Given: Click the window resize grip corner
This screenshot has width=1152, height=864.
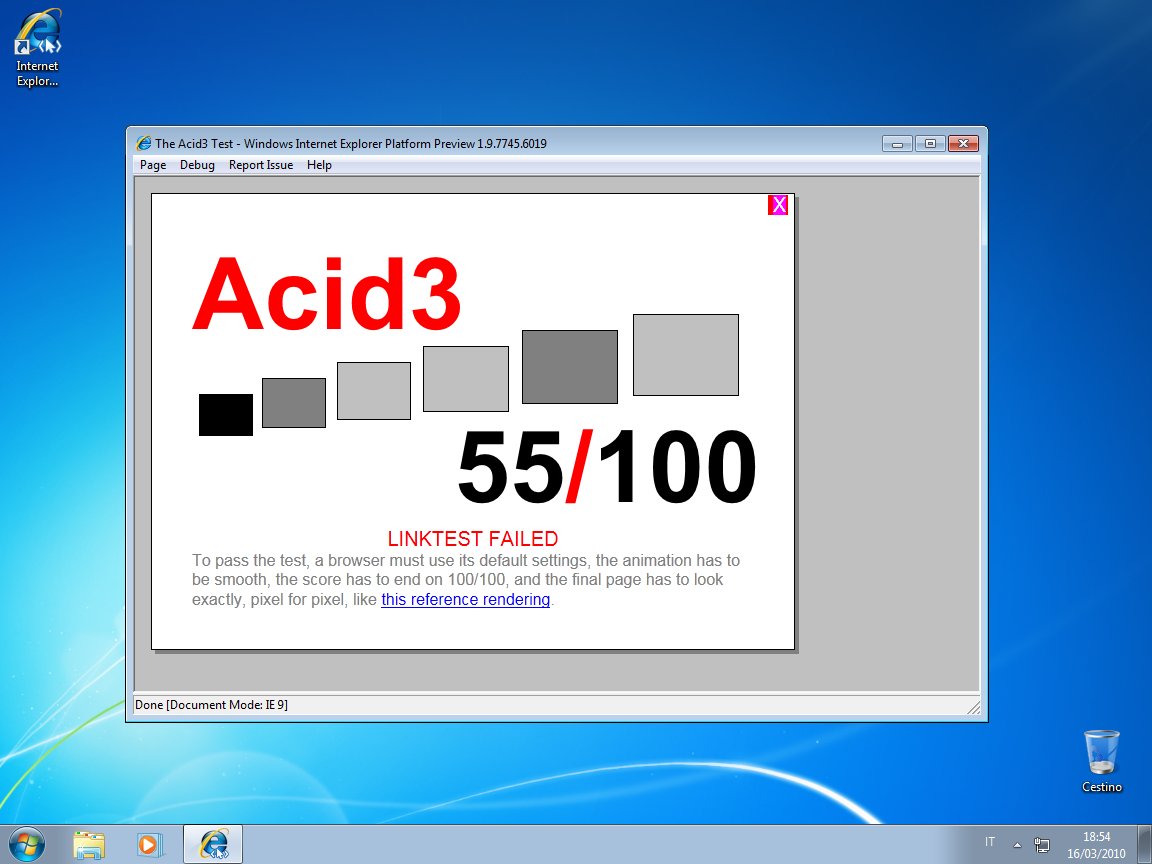Looking at the screenshot, I should pyautogui.click(x=973, y=707).
